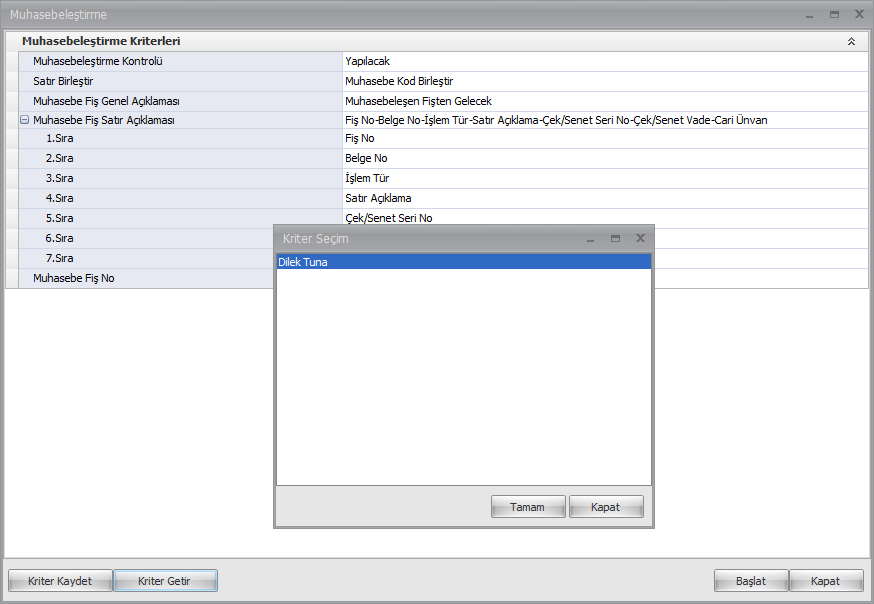Open Muhasebeleştirme Kontrolü value Yapılacak
The image size is (874, 604).
coord(604,61)
